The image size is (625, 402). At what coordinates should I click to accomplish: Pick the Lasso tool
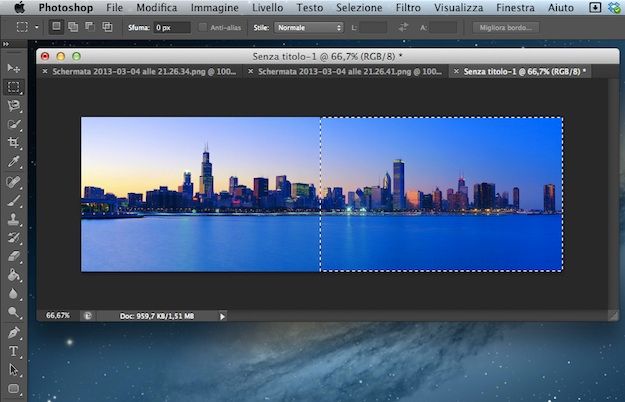(14, 105)
